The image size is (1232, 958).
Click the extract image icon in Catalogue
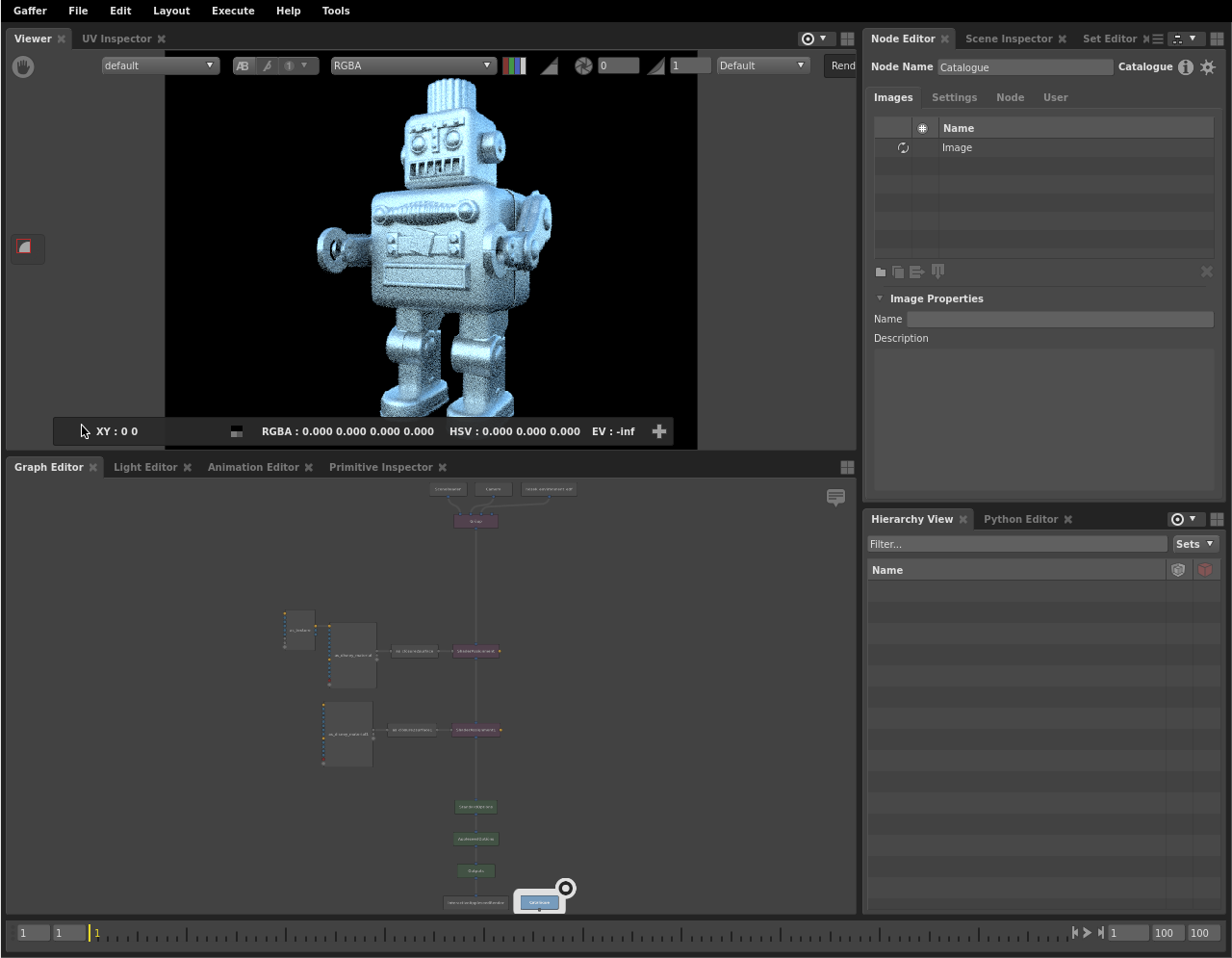(x=937, y=272)
